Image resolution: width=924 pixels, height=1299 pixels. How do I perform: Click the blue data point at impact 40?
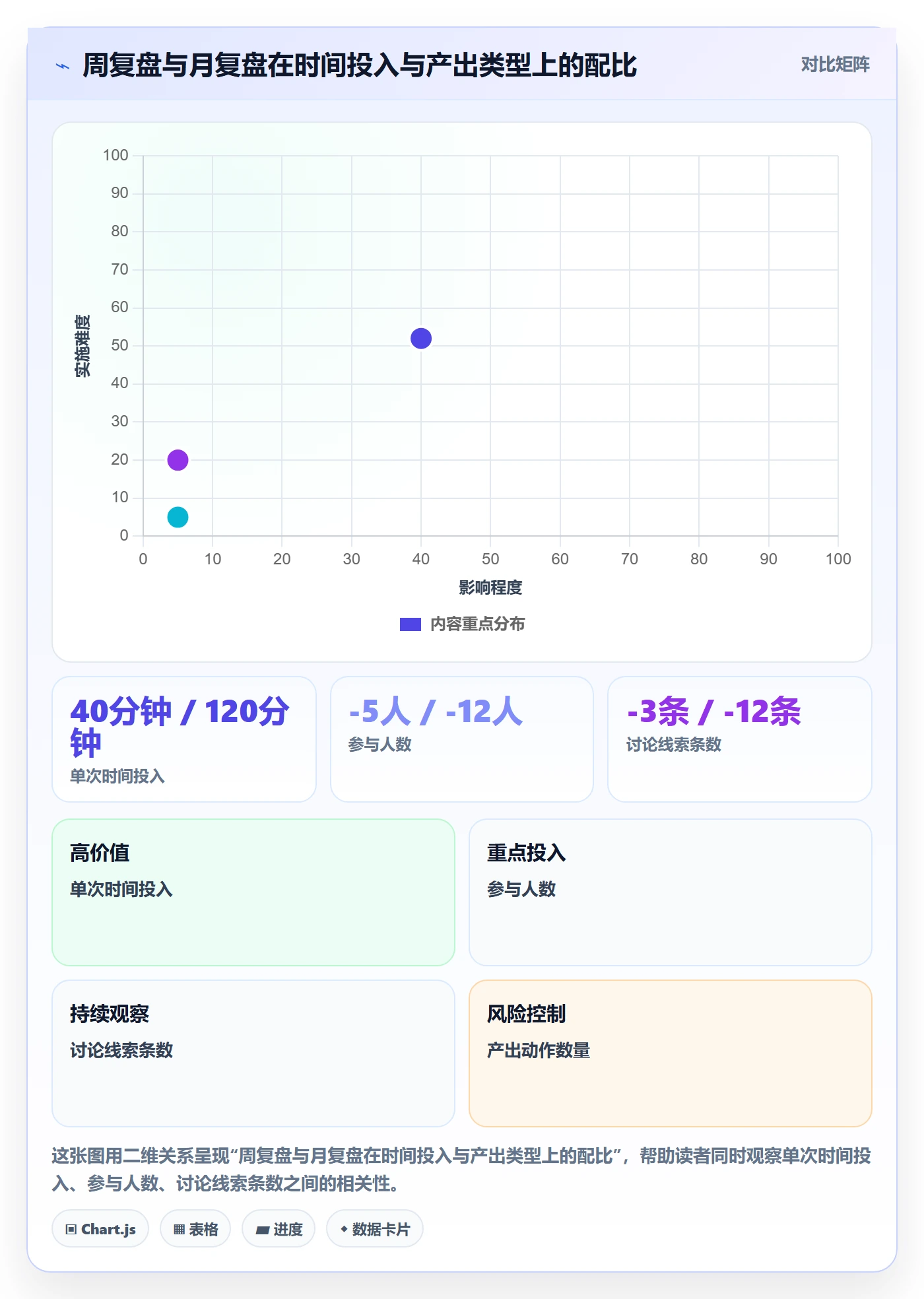tap(421, 339)
